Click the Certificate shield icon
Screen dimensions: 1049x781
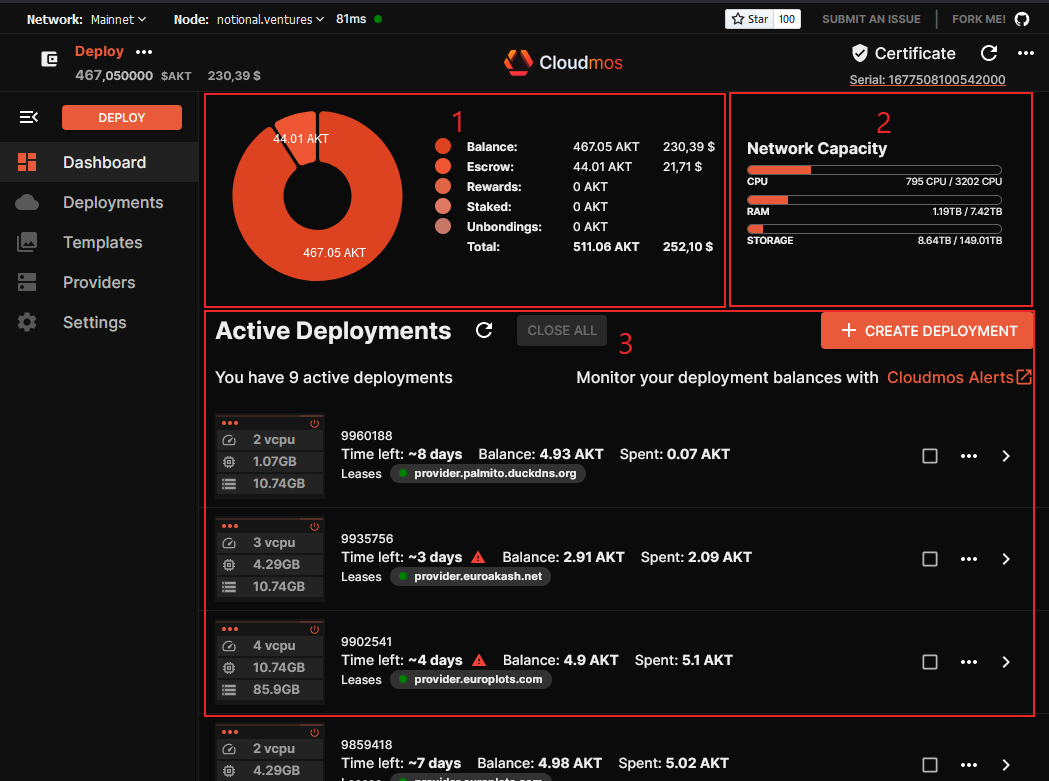pos(859,53)
